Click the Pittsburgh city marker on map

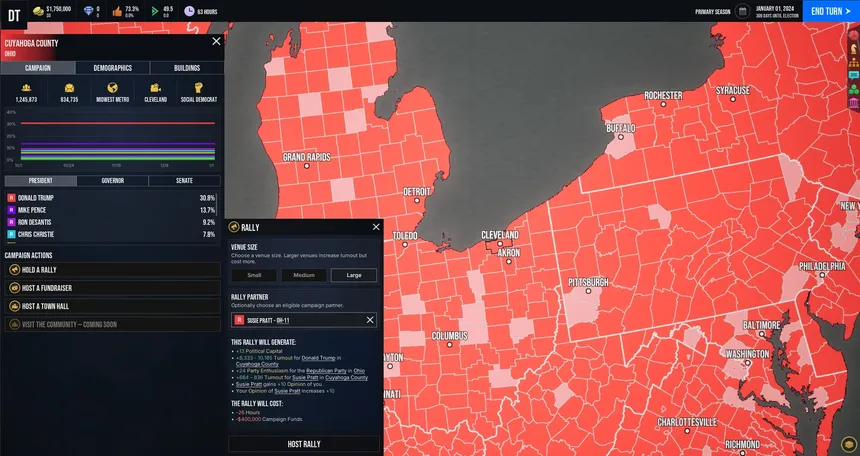[589, 291]
